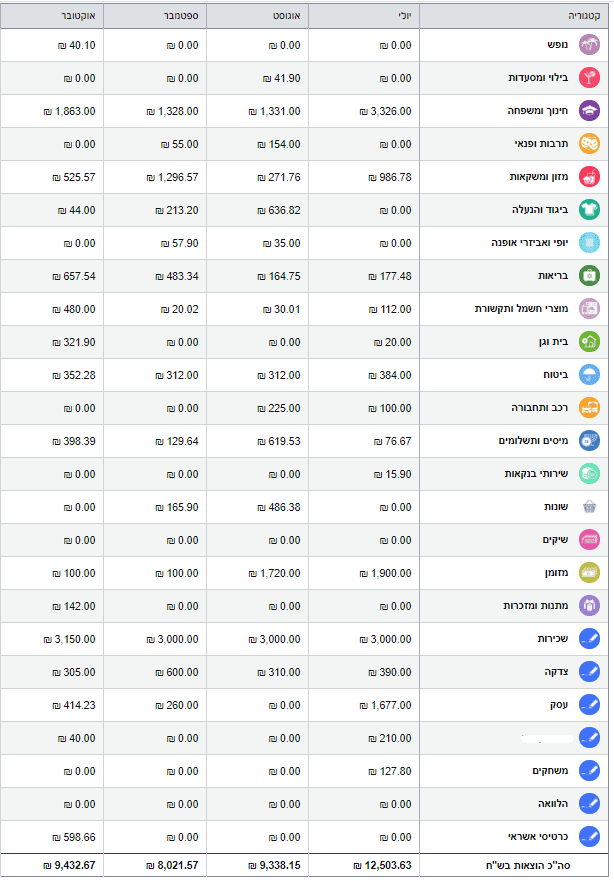Click the נופש vacation category icon
Image resolution: width=614 pixels, height=881 pixels.
pyautogui.click(x=590, y=45)
